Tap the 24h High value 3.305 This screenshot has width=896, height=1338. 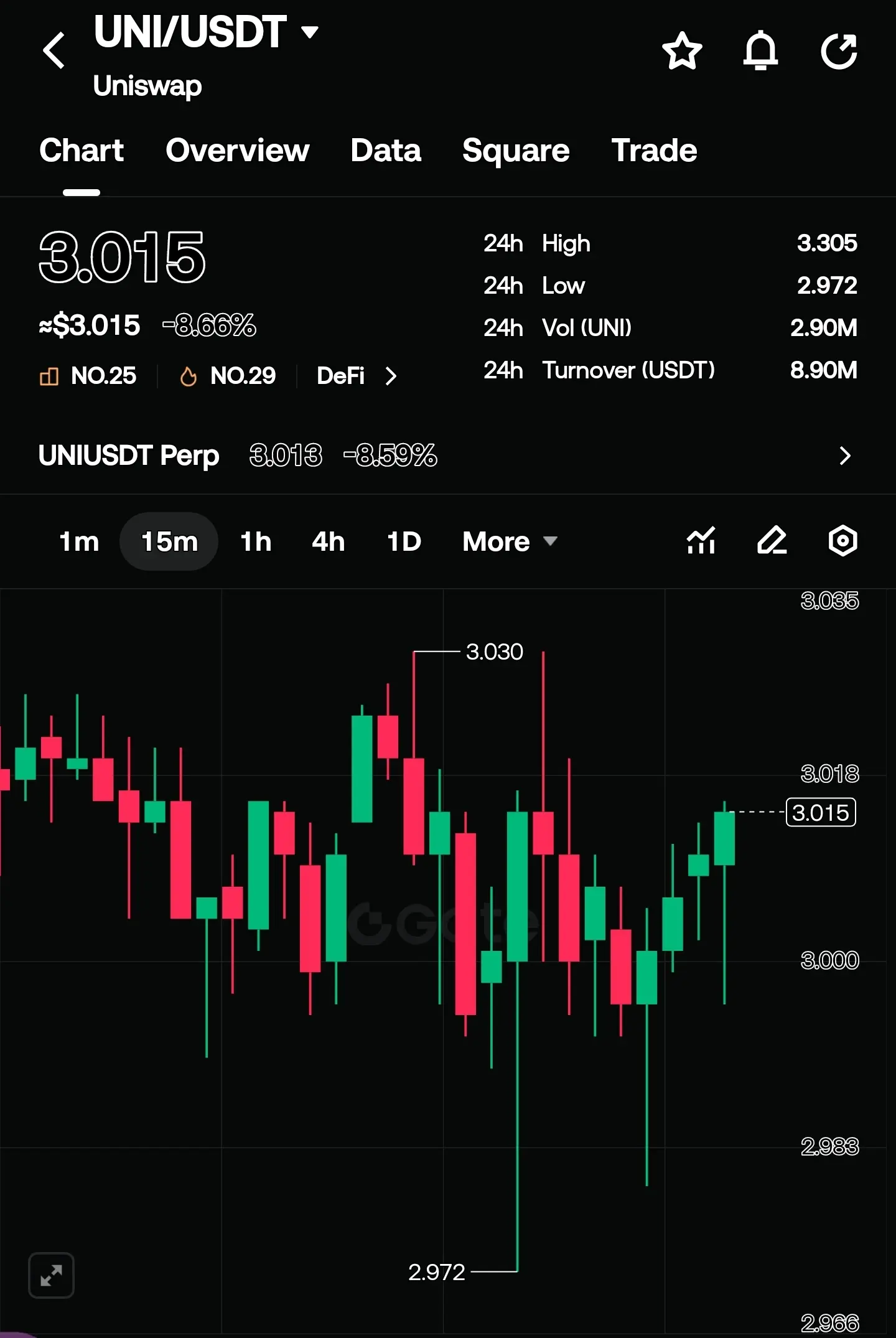[827, 243]
